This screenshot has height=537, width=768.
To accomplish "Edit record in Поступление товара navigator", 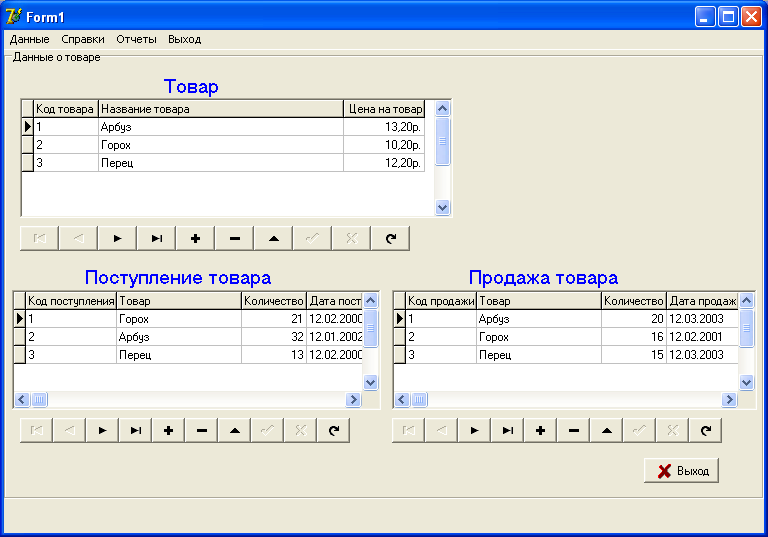I will click(x=235, y=431).
